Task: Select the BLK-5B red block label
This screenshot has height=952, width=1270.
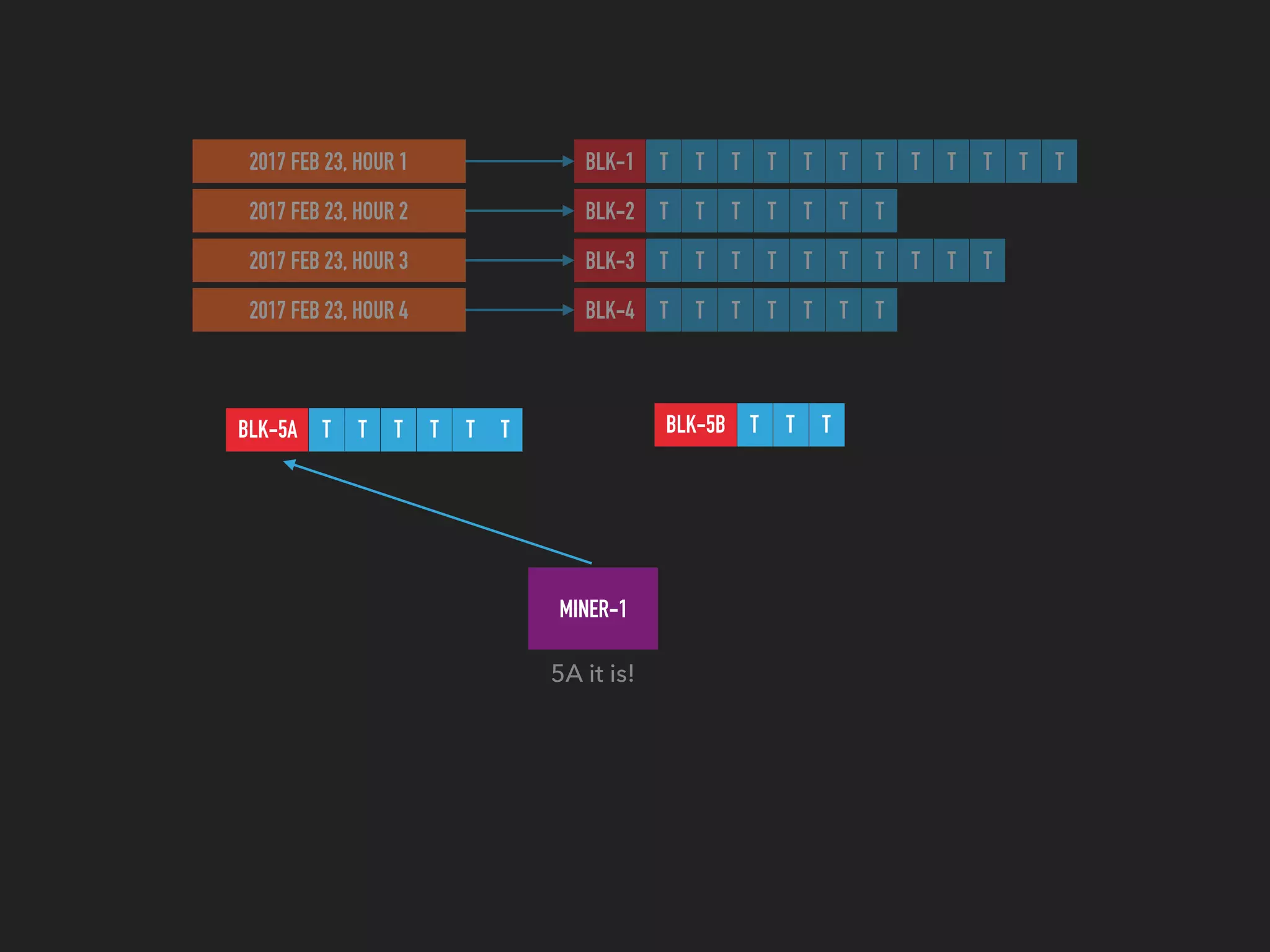Action: point(695,425)
